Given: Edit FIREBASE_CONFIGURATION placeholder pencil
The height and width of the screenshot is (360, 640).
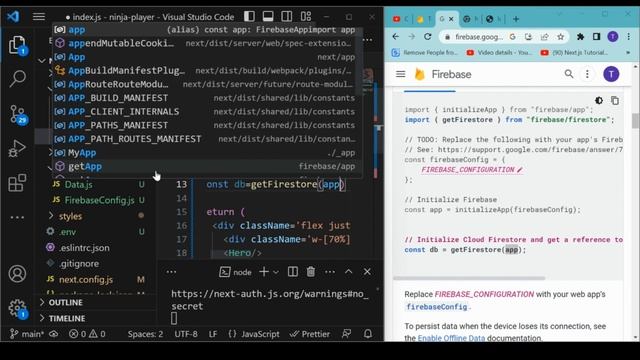Looking at the screenshot, I should coord(520,170).
